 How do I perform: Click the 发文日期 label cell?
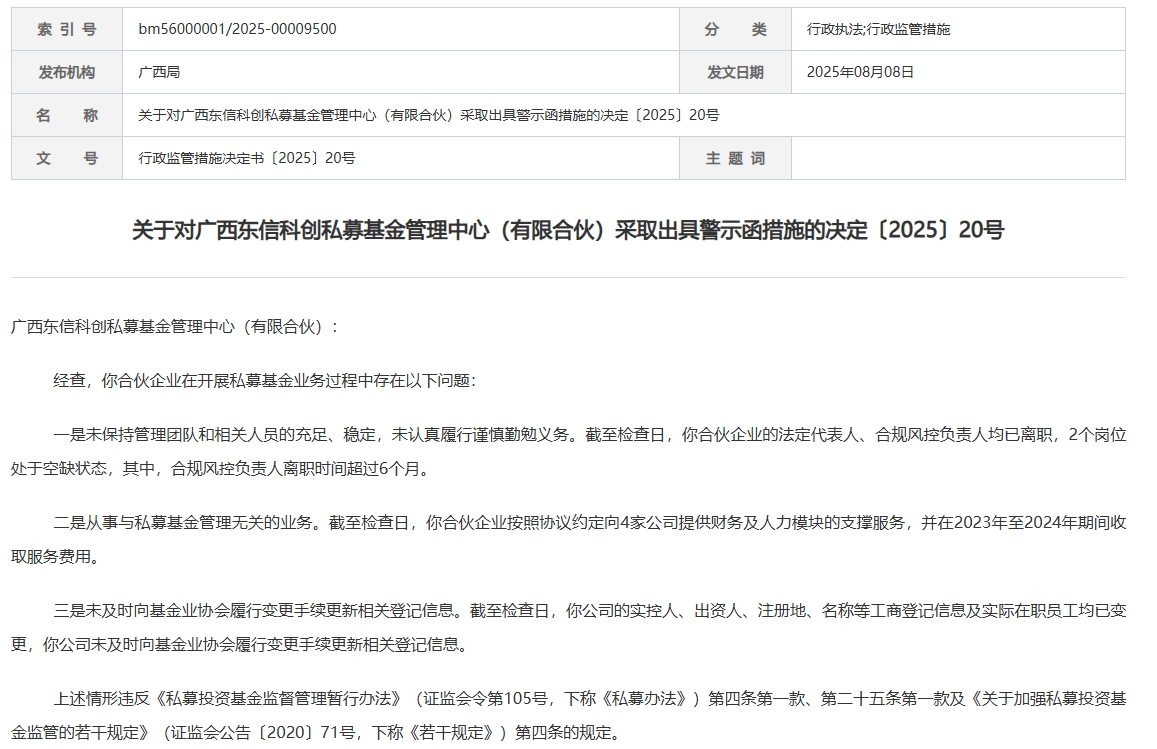click(735, 72)
